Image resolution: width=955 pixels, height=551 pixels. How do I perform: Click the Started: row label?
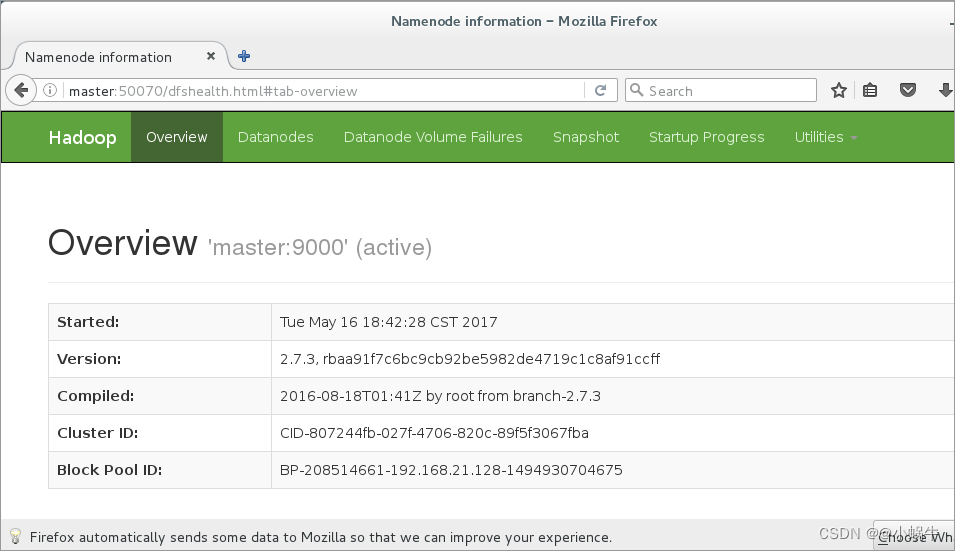(x=88, y=322)
